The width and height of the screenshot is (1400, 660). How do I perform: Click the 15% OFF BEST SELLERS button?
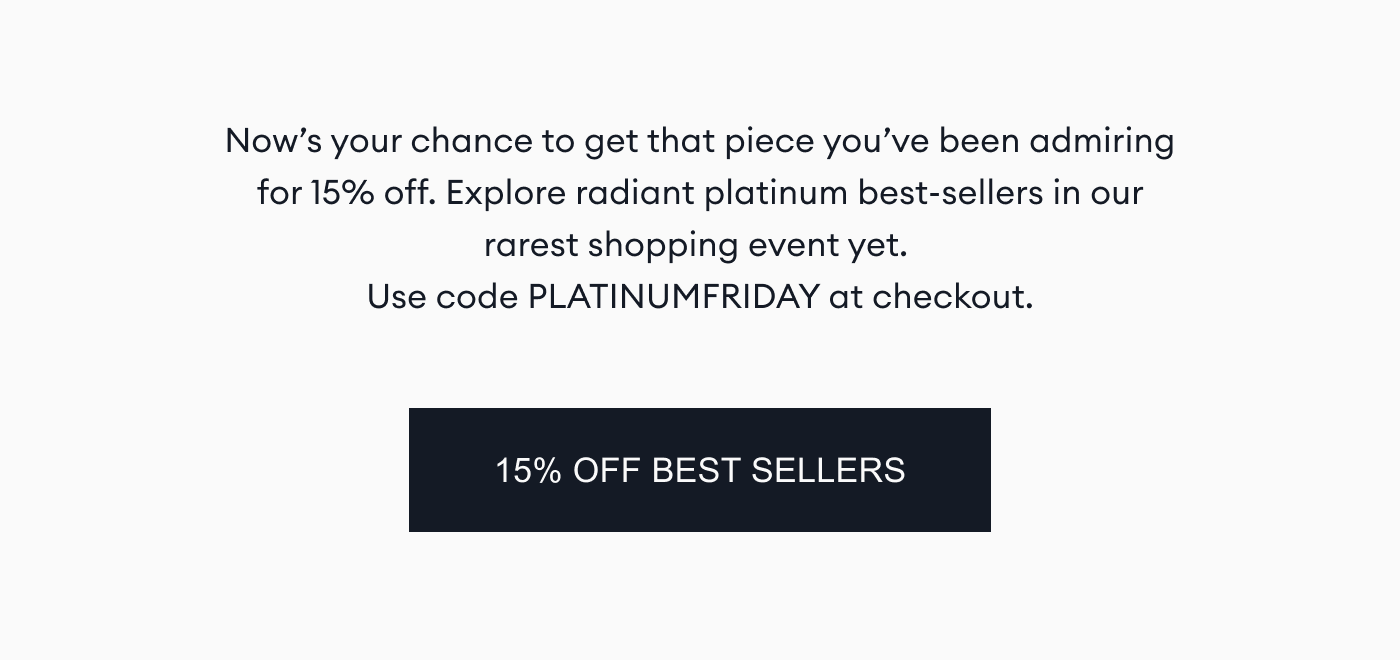click(x=700, y=470)
